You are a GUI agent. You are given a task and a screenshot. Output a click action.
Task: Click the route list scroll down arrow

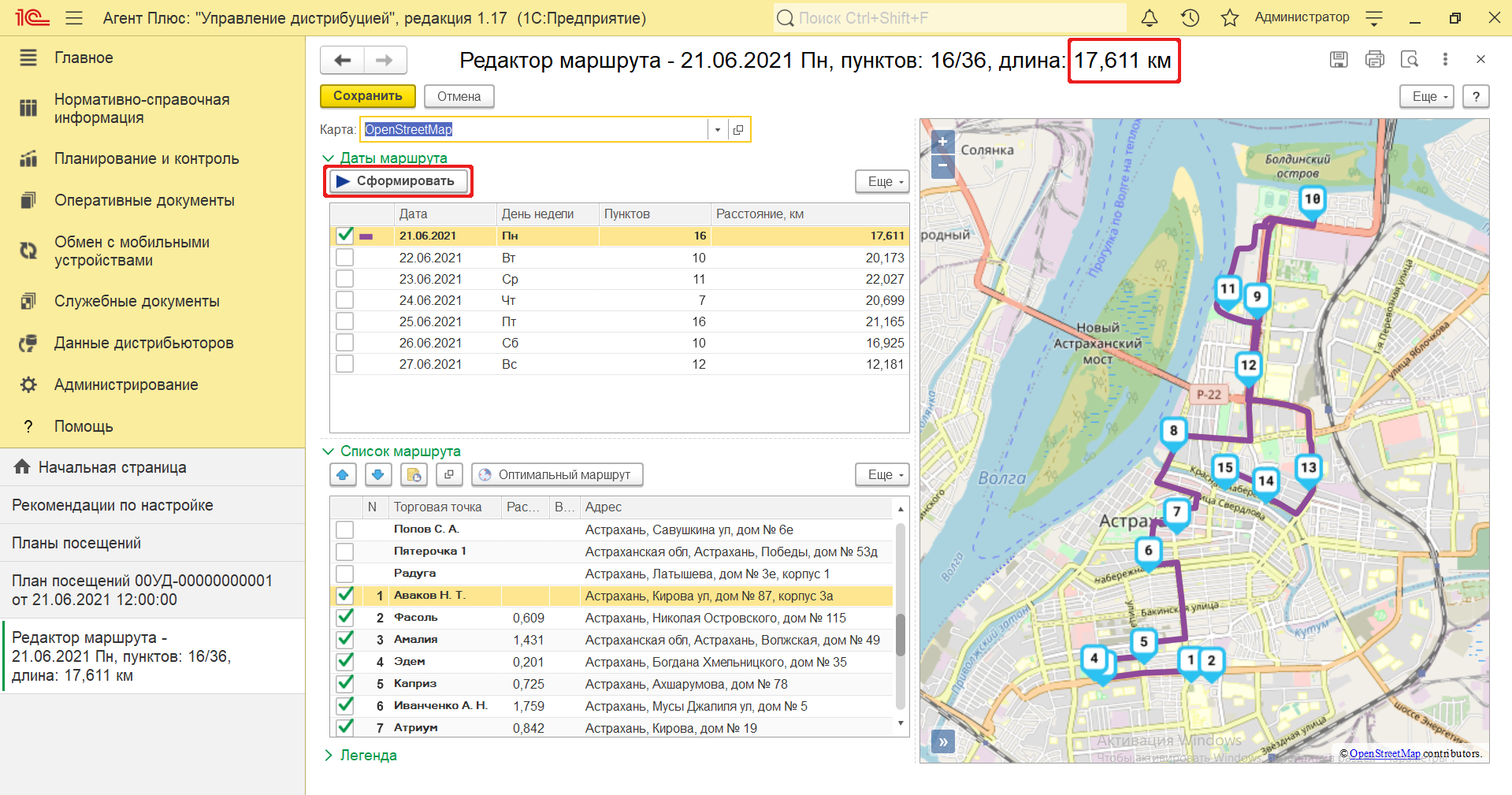(x=900, y=723)
